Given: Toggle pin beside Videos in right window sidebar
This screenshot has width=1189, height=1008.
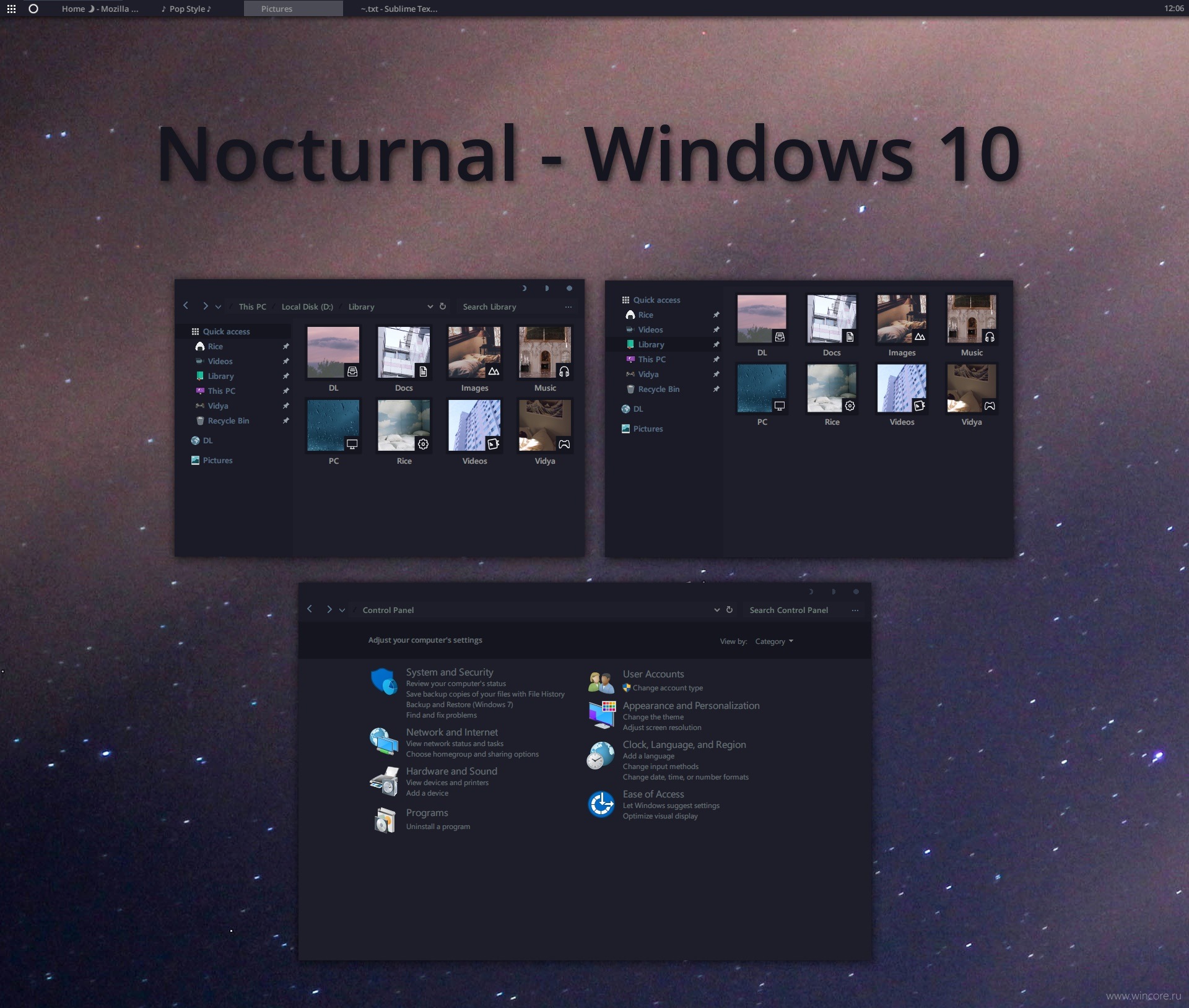Looking at the screenshot, I should point(716,329).
